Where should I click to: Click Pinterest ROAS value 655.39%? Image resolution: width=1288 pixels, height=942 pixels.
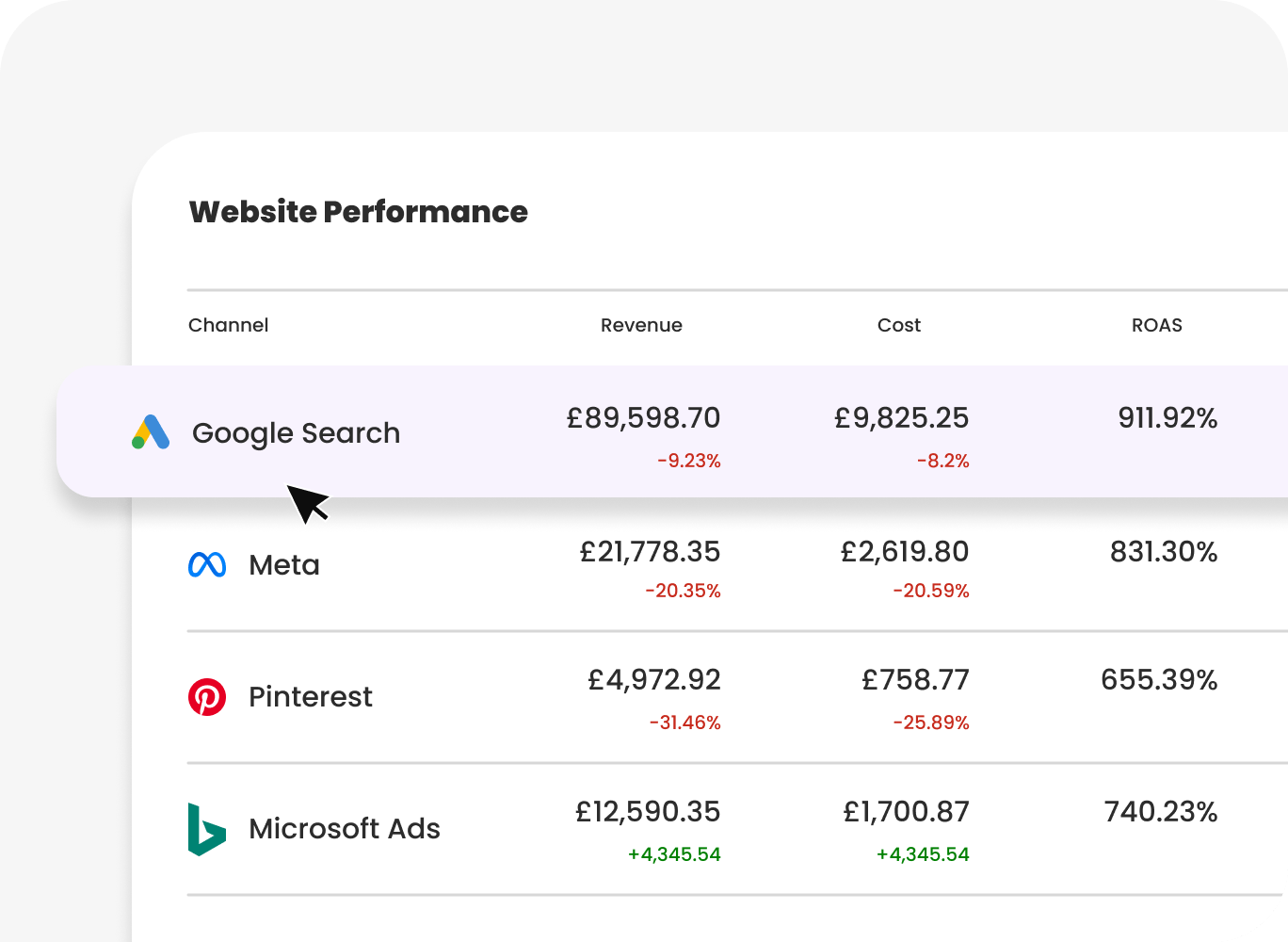click(x=1158, y=679)
